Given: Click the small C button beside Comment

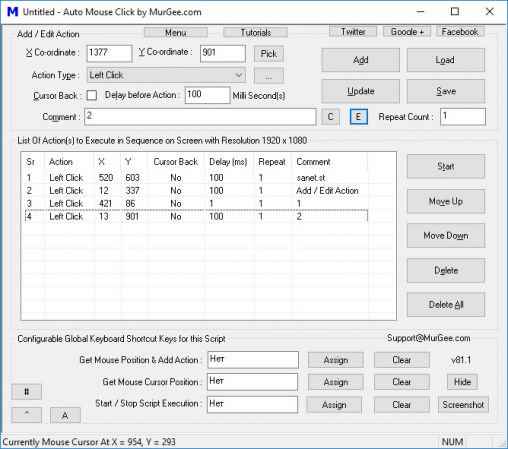Looking at the screenshot, I should click(x=330, y=117).
